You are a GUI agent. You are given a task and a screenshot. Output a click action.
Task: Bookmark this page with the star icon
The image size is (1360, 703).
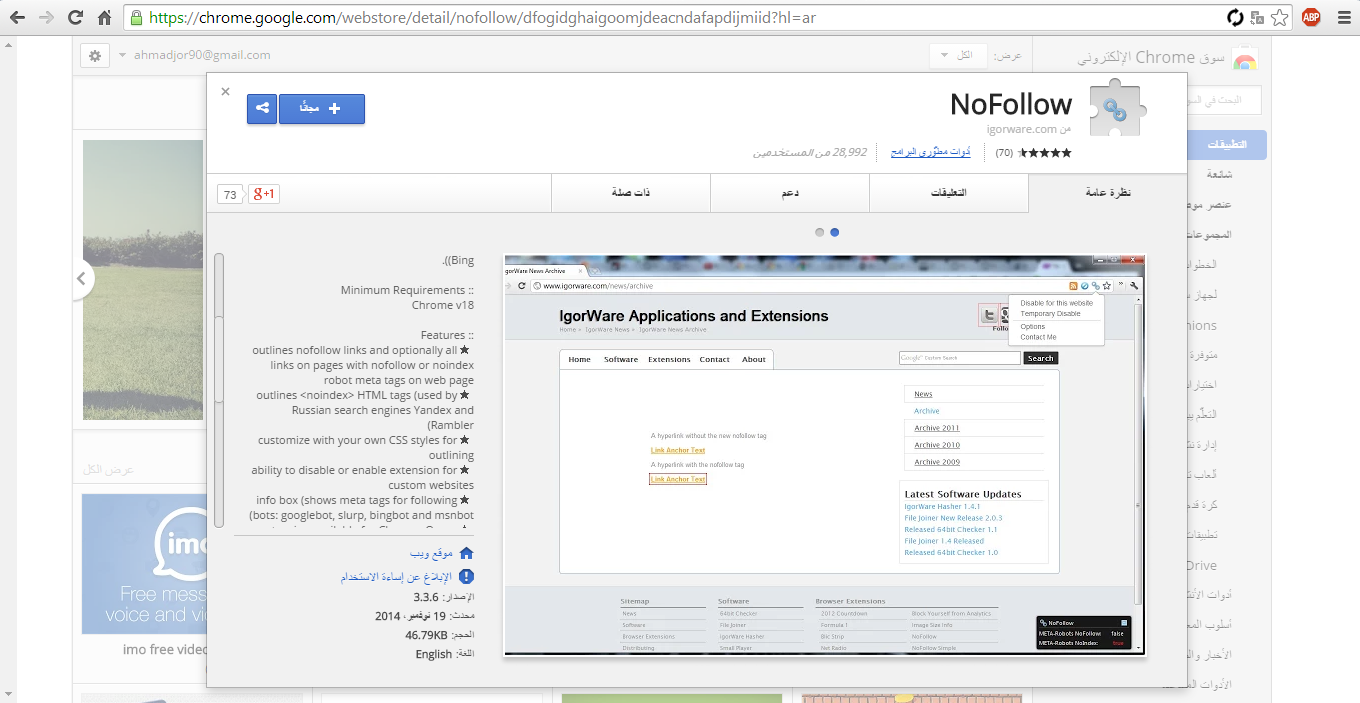pos(1279,18)
